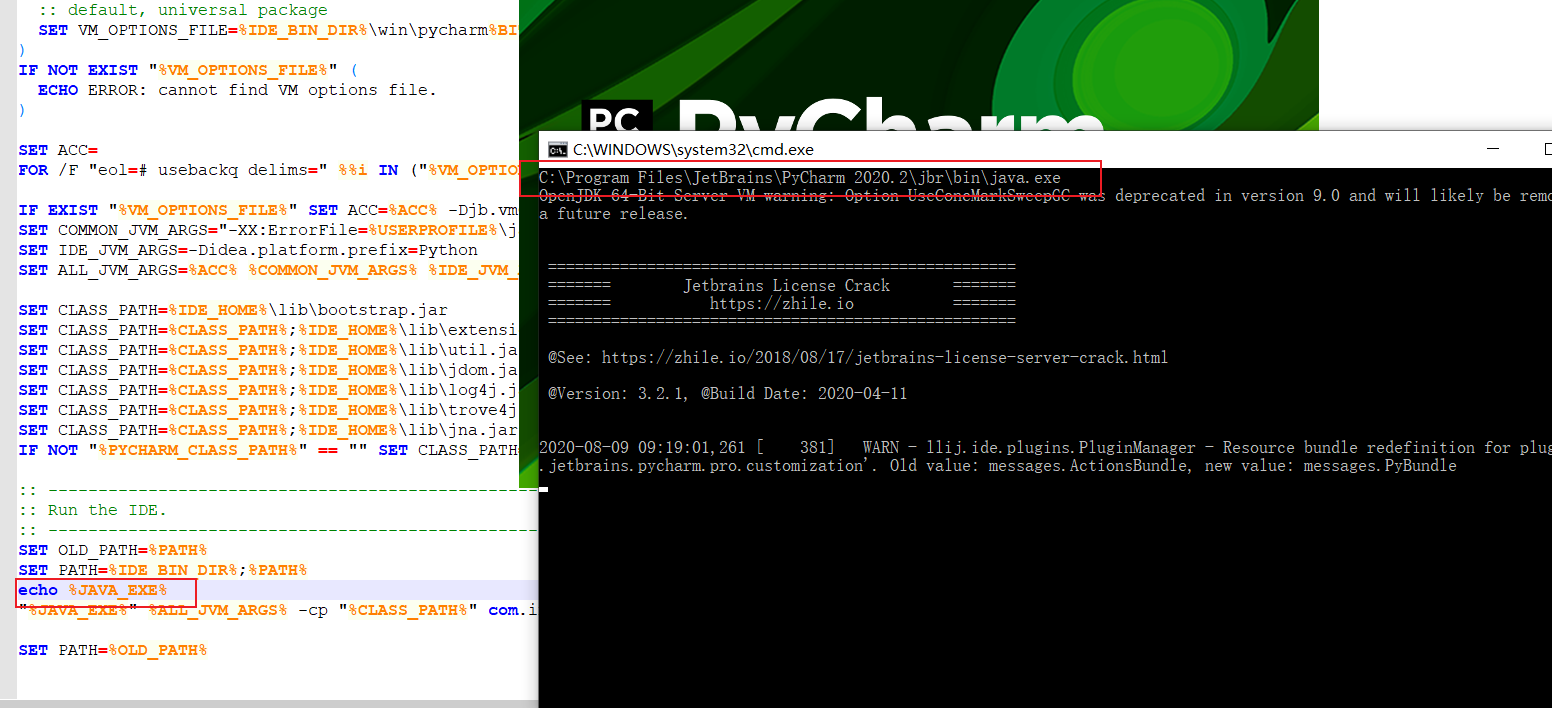Click the CLASS_PATH line containing 'lib\log4j'
The image size is (1552, 708).
(x=268, y=390)
